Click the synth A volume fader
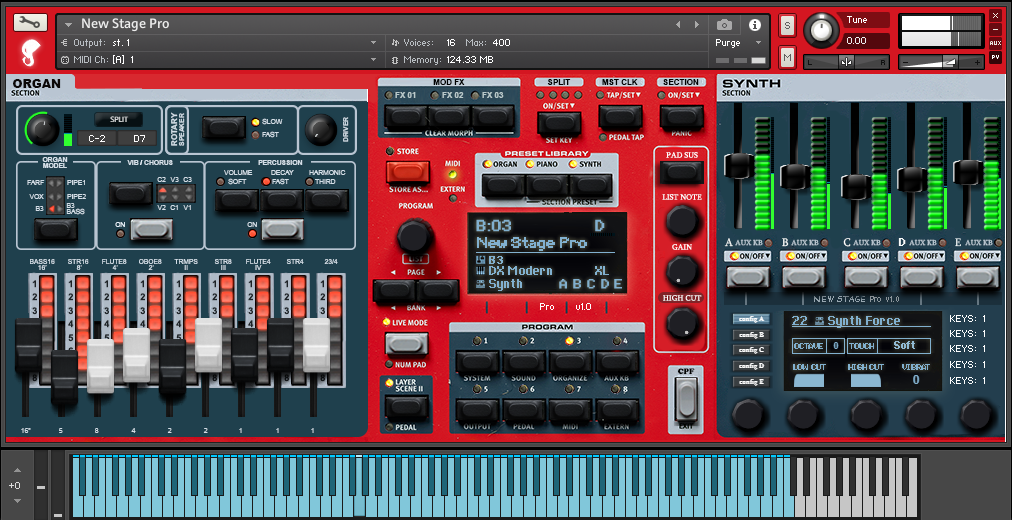Screen dimensions: 1012x520 (738, 165)
